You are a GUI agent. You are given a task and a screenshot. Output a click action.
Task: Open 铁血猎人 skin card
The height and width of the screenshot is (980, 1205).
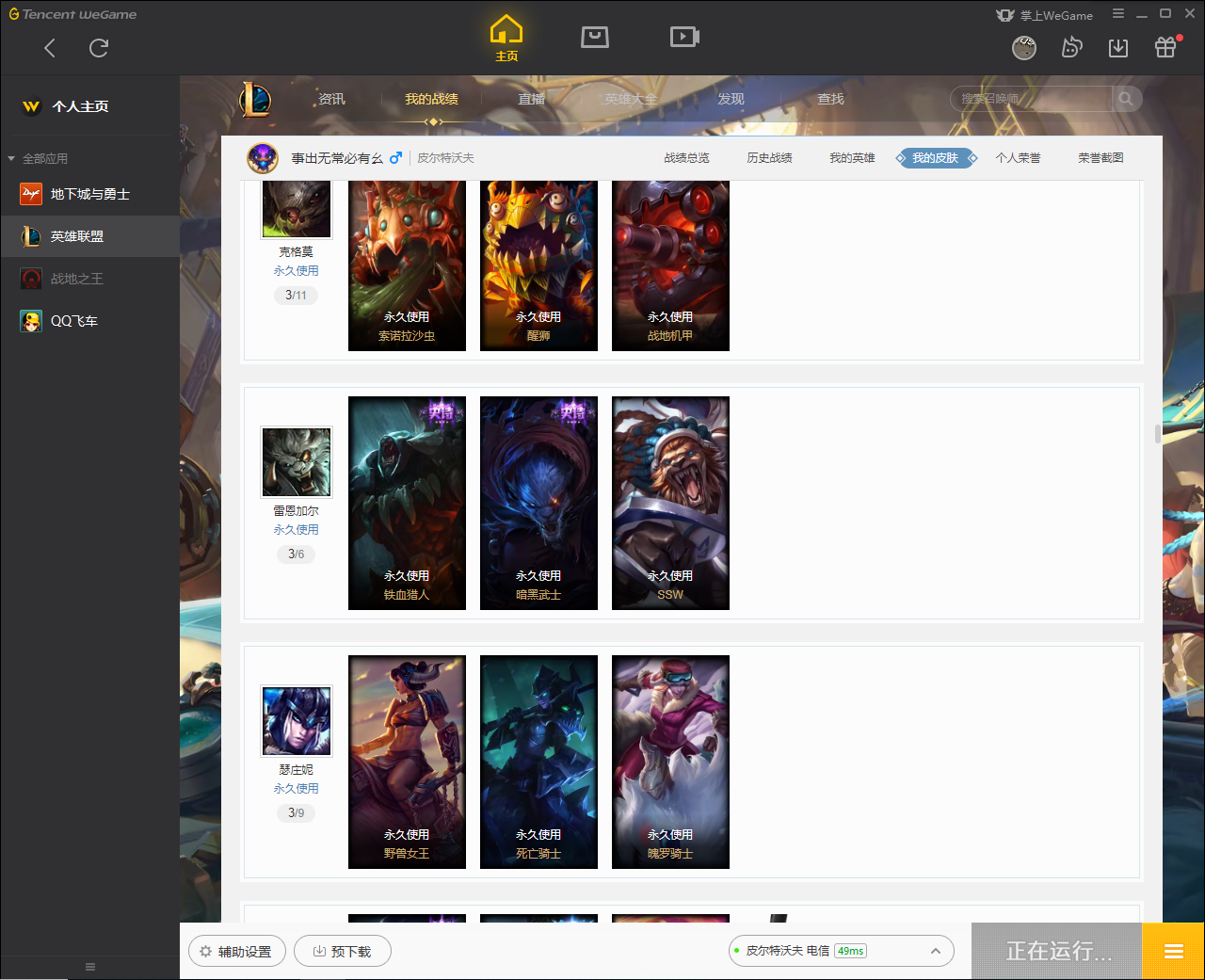click(407, 503)
